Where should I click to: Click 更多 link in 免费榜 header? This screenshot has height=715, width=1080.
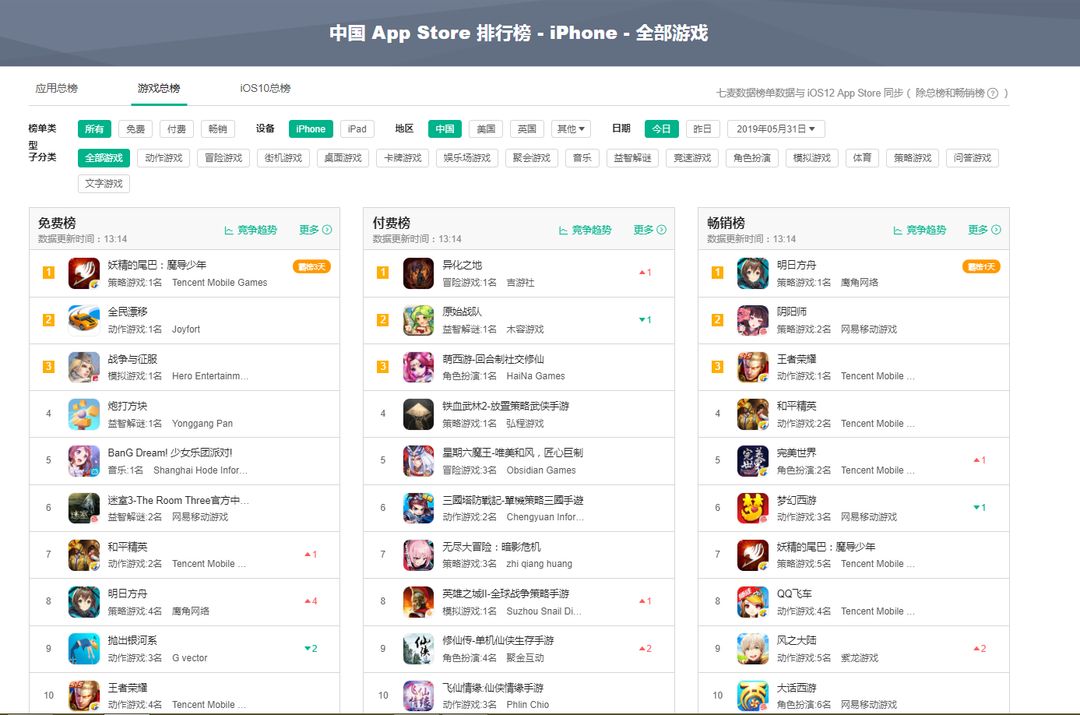[x=315, y=230]
